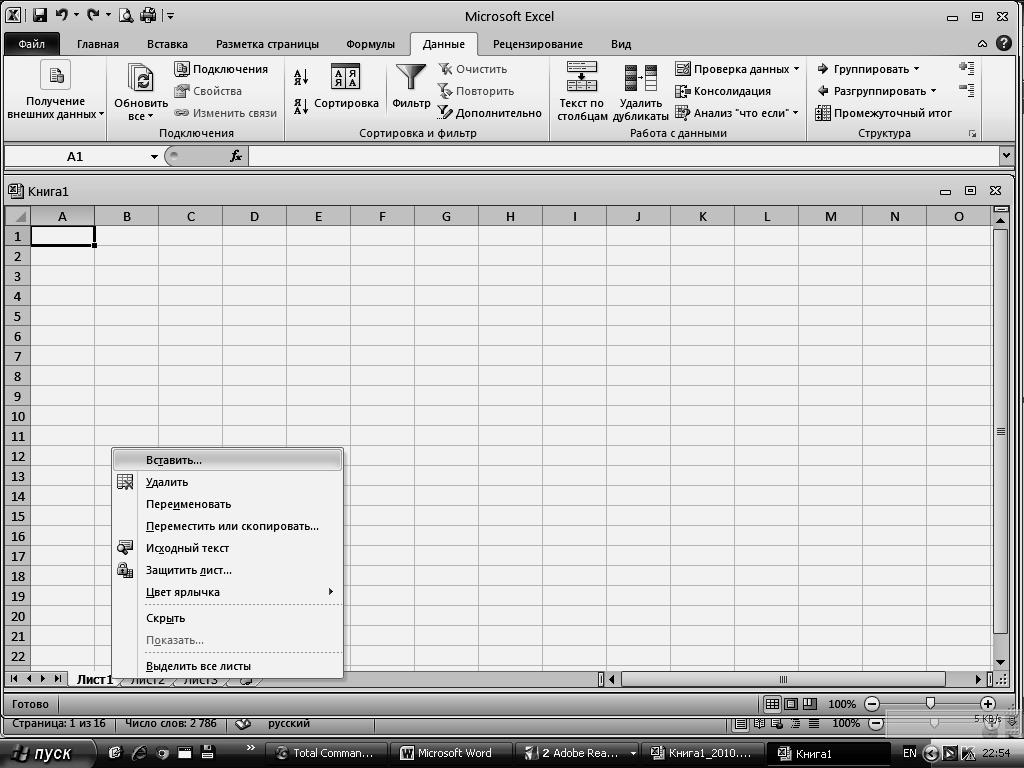1024x768 pixels.
Task: Open the Get External Data icon
Action: [56, 76]
